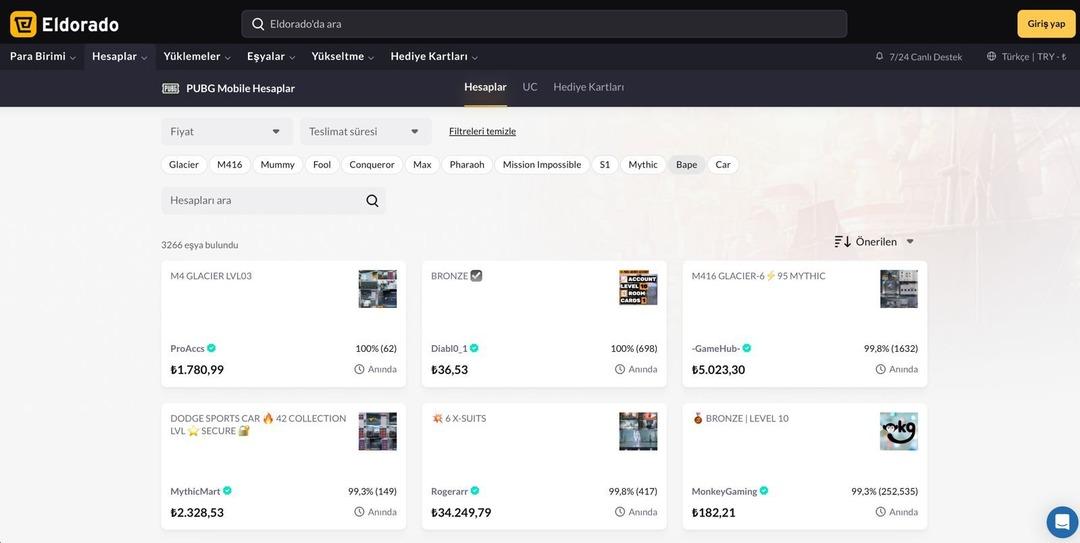This screenshot has width=1080, height=543.
Task: Toggle the Conqueror filter chip
Action: pyautogui.click(x=372, y=165)
